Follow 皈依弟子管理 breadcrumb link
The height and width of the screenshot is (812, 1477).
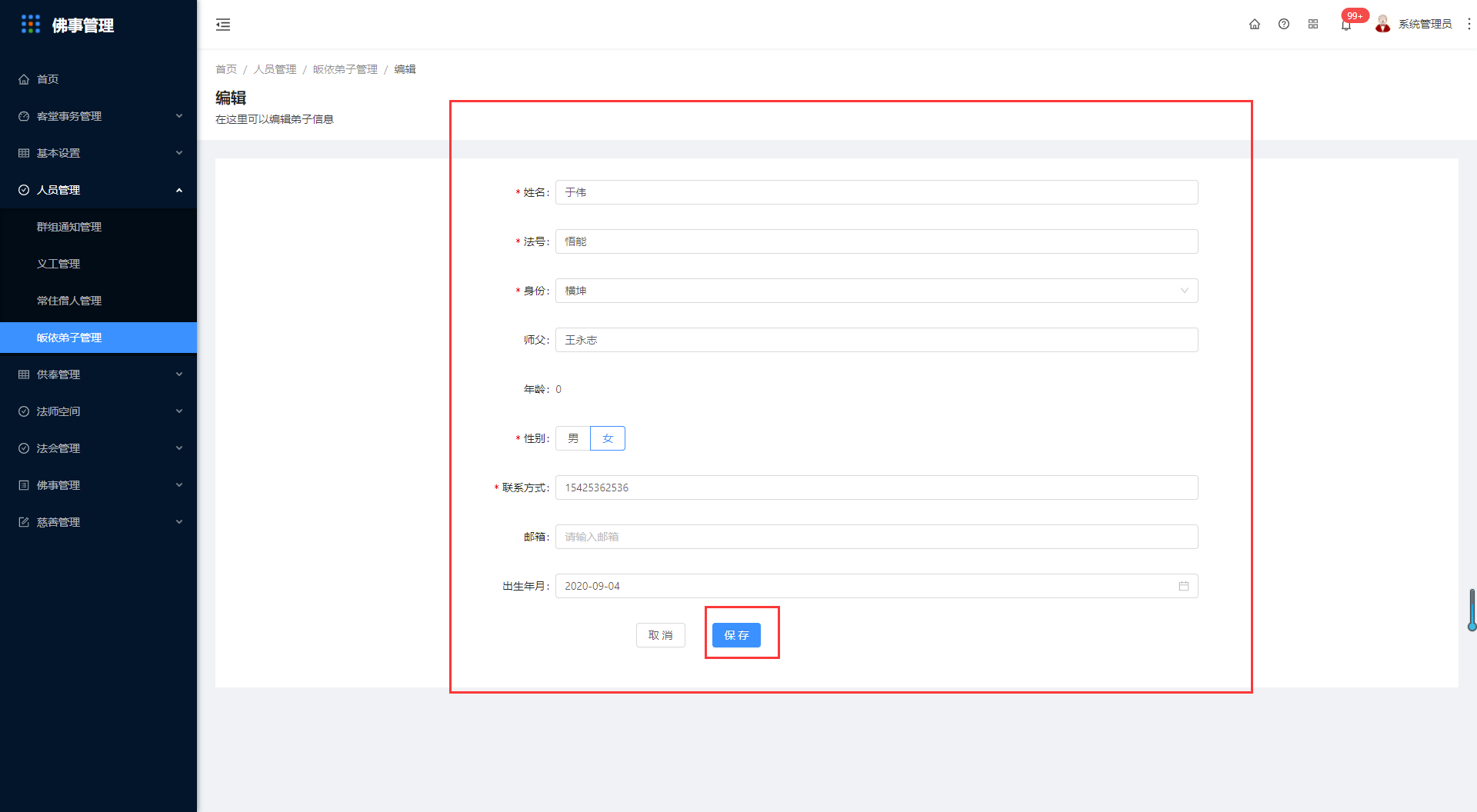pos(345,69)
